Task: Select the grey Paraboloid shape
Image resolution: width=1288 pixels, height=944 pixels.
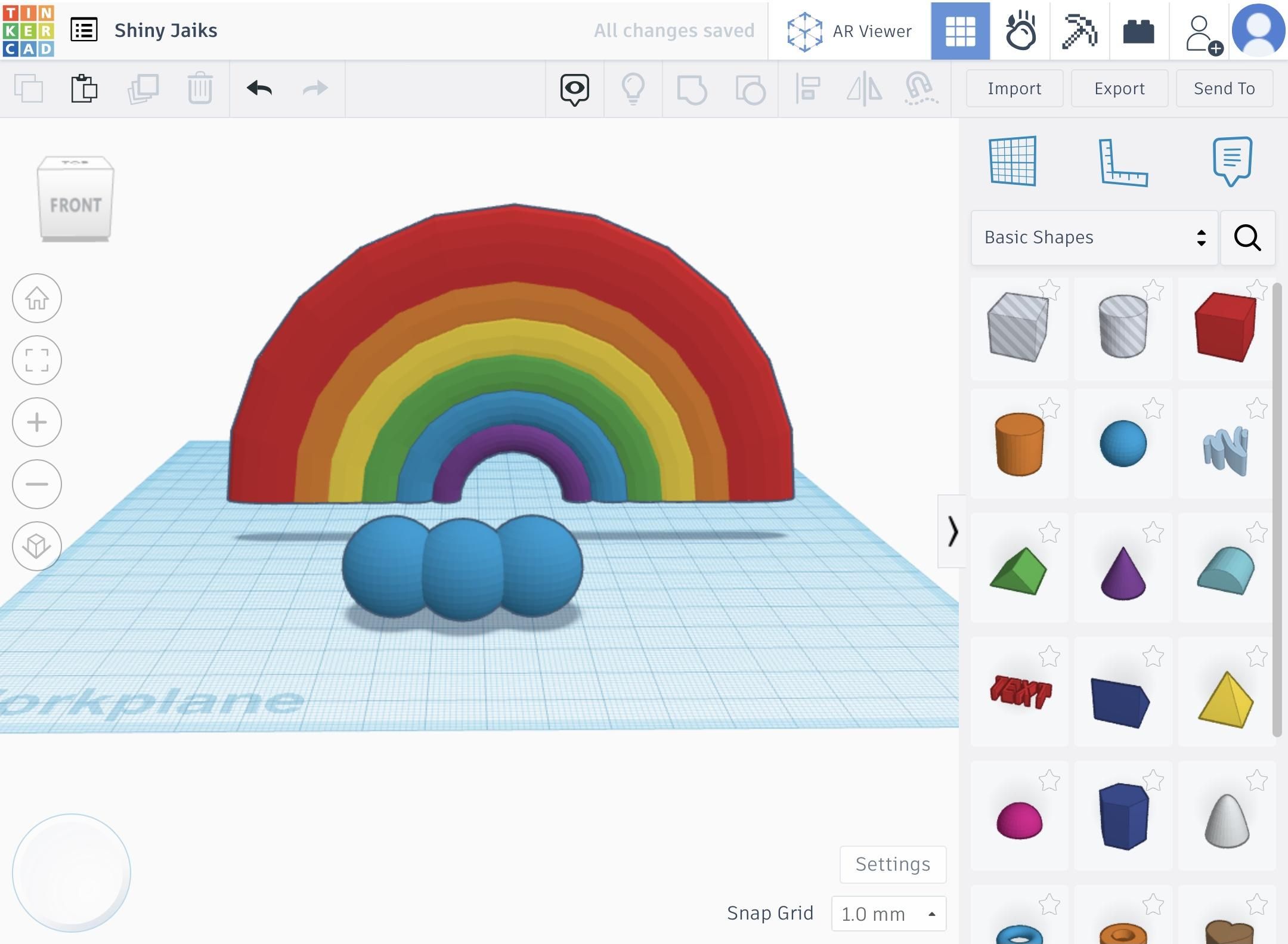Action: coord(1227,821)
